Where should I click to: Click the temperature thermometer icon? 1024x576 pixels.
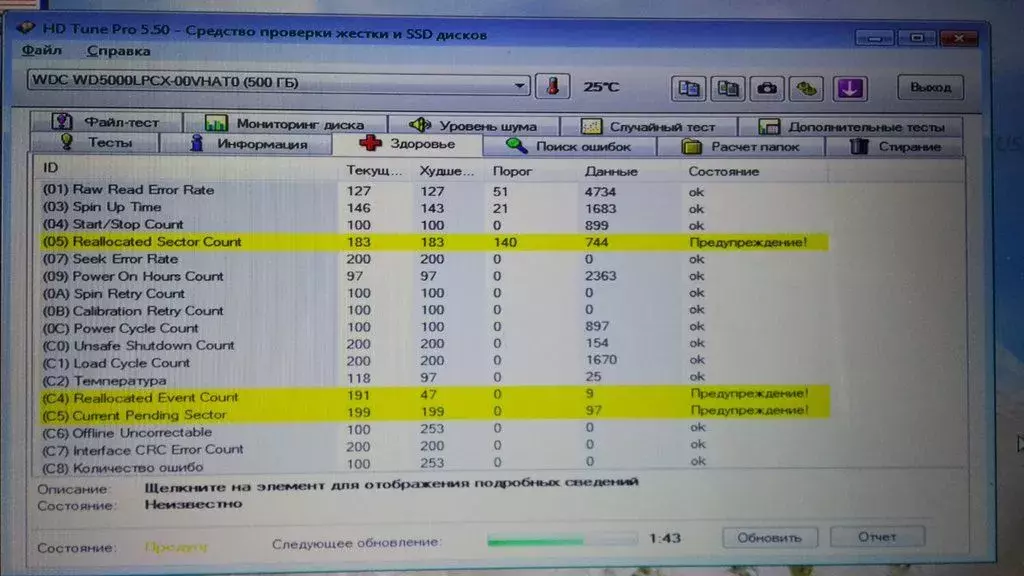coord(552,86)
